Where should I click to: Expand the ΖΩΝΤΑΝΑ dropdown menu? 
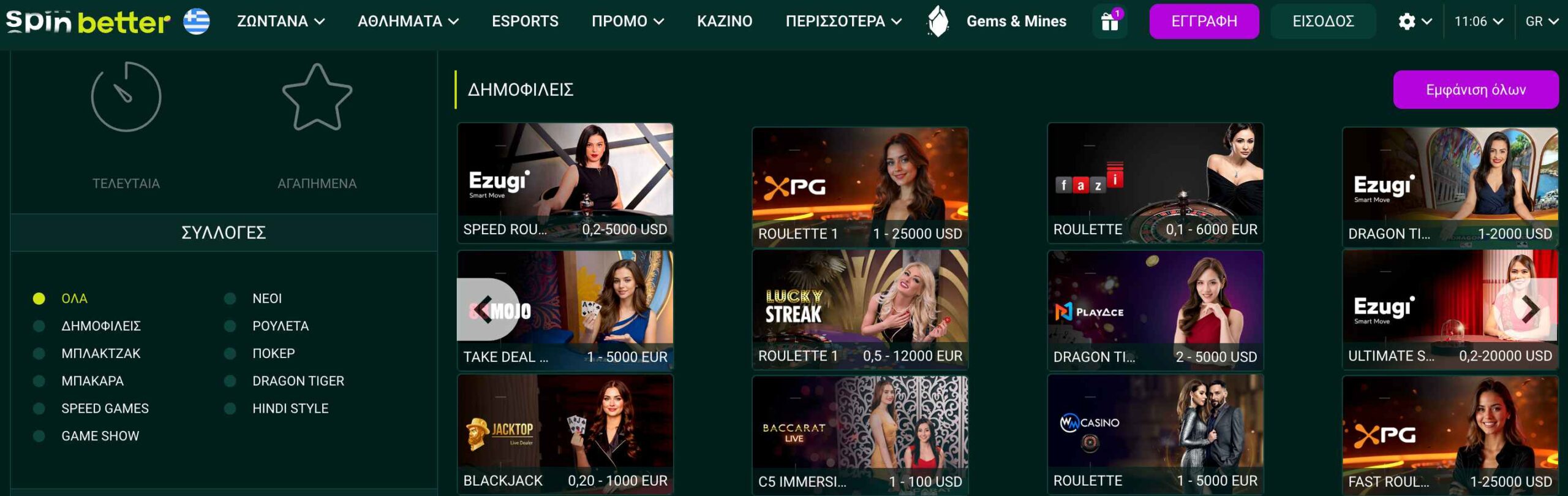click(x=281, y=21)
